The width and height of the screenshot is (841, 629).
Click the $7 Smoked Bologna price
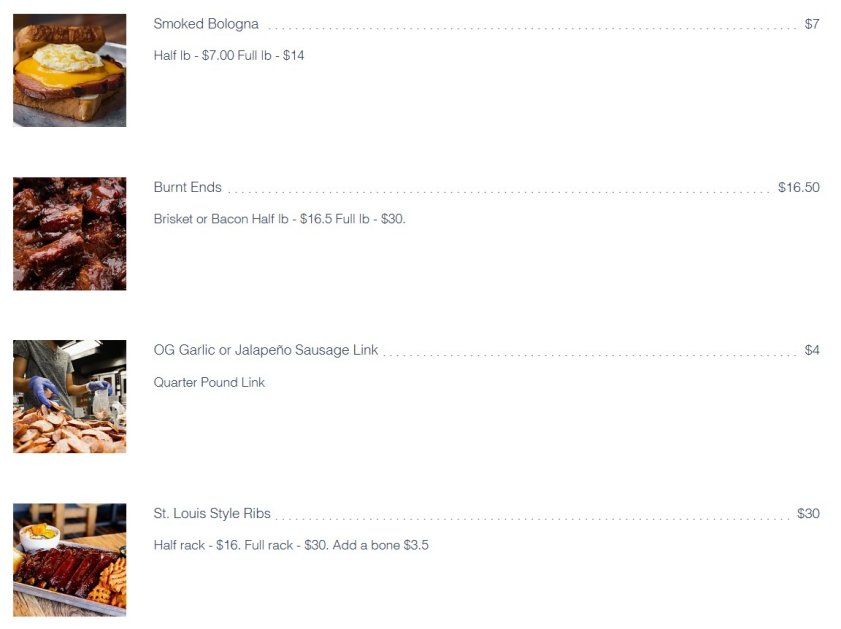(812, 24)
